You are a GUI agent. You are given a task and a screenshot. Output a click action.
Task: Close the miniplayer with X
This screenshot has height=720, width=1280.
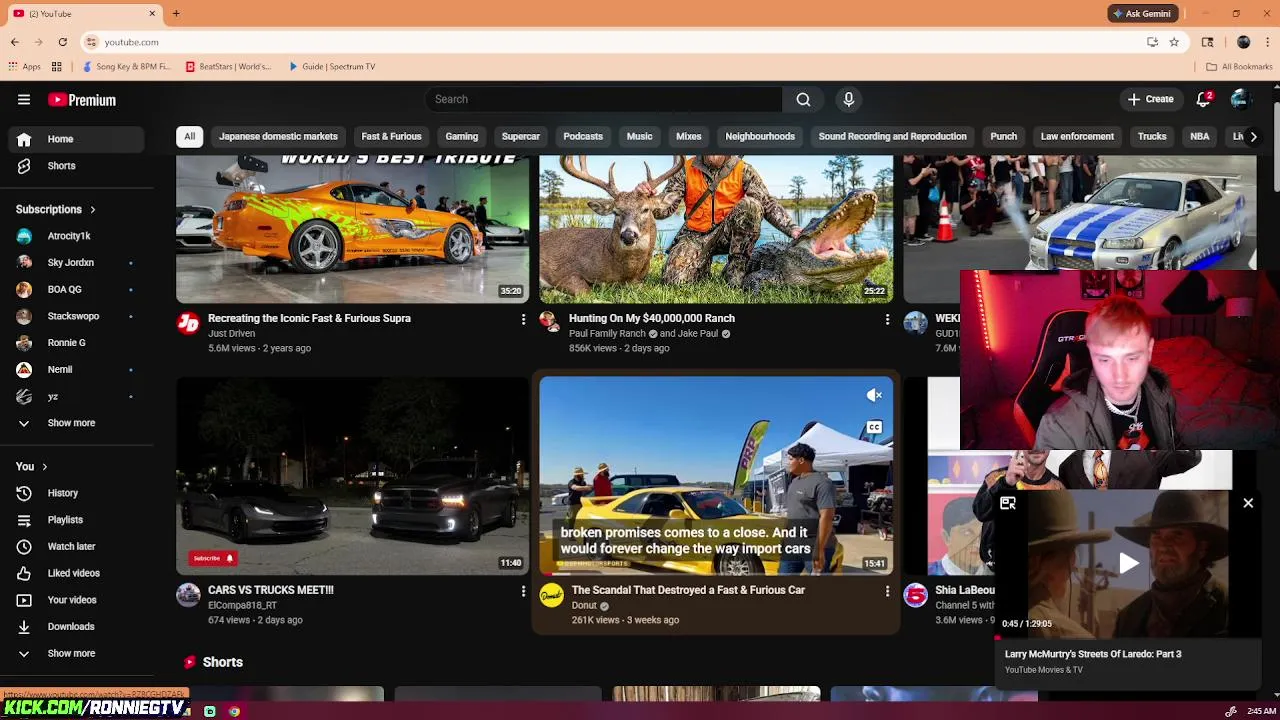click(1248, 503)
